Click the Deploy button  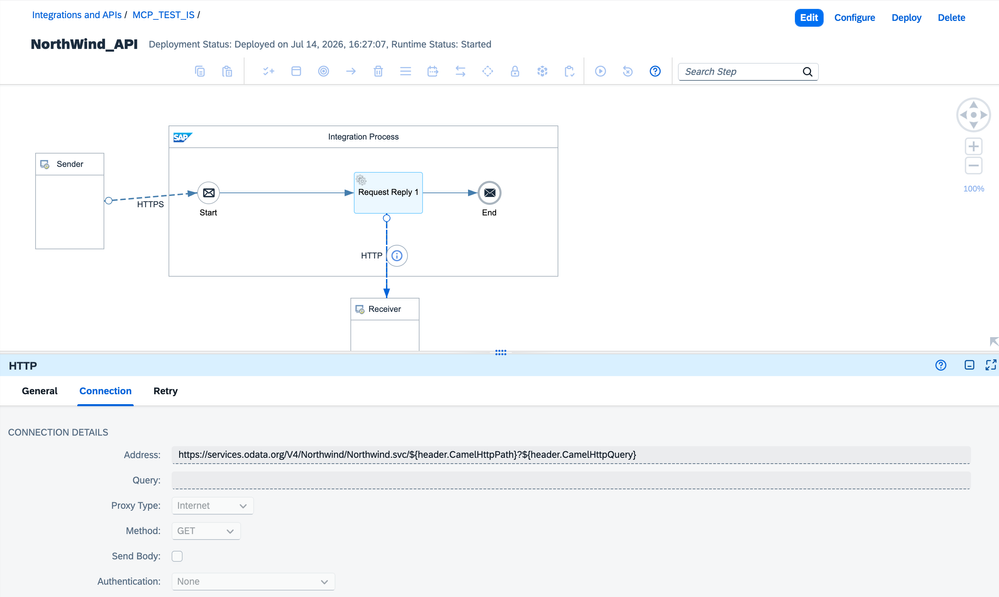coord(907,18)
